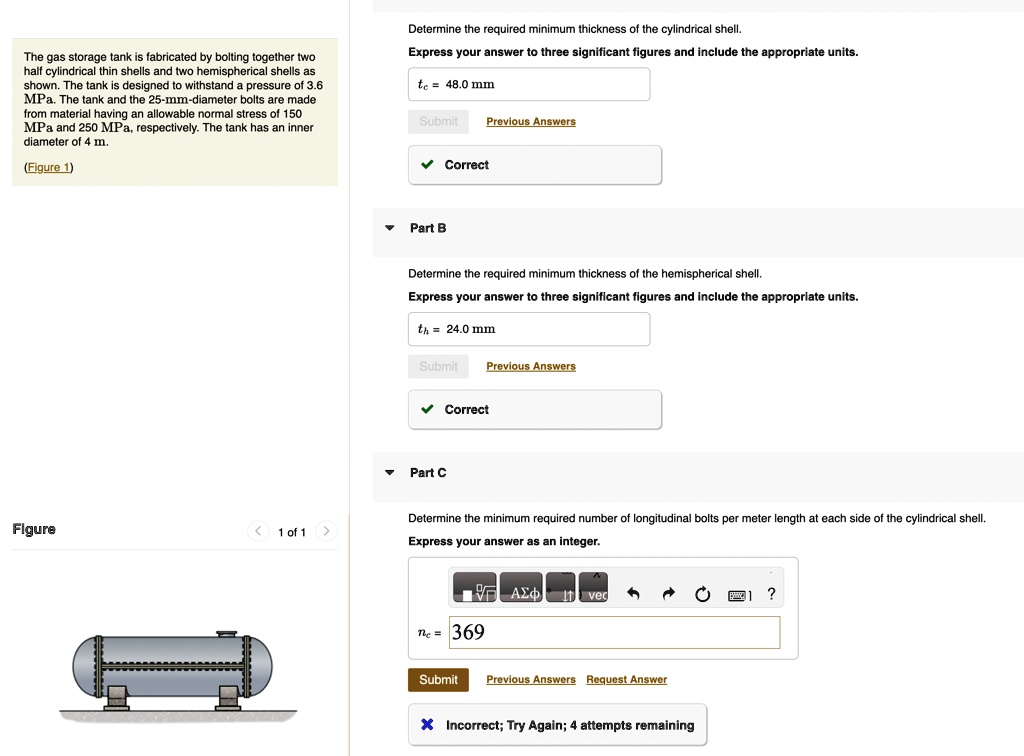Open the Greek symbols ΑΣφ palette

click(520, 588)
